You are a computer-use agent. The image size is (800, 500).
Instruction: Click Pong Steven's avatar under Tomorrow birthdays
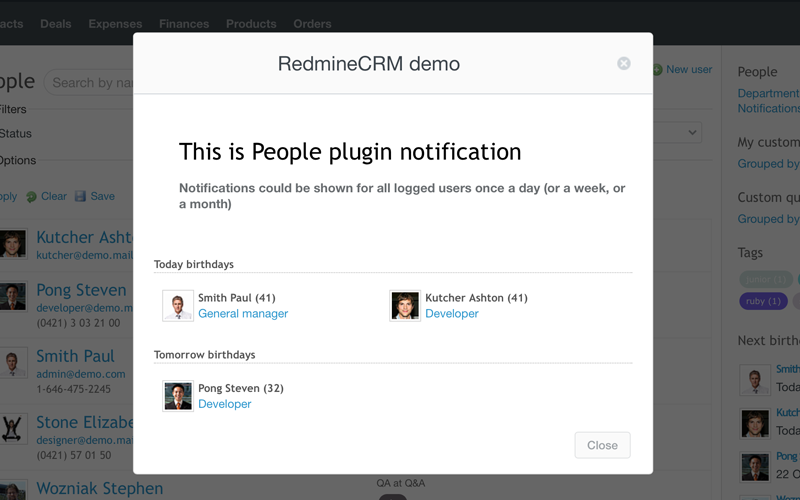tap(178, 396)
